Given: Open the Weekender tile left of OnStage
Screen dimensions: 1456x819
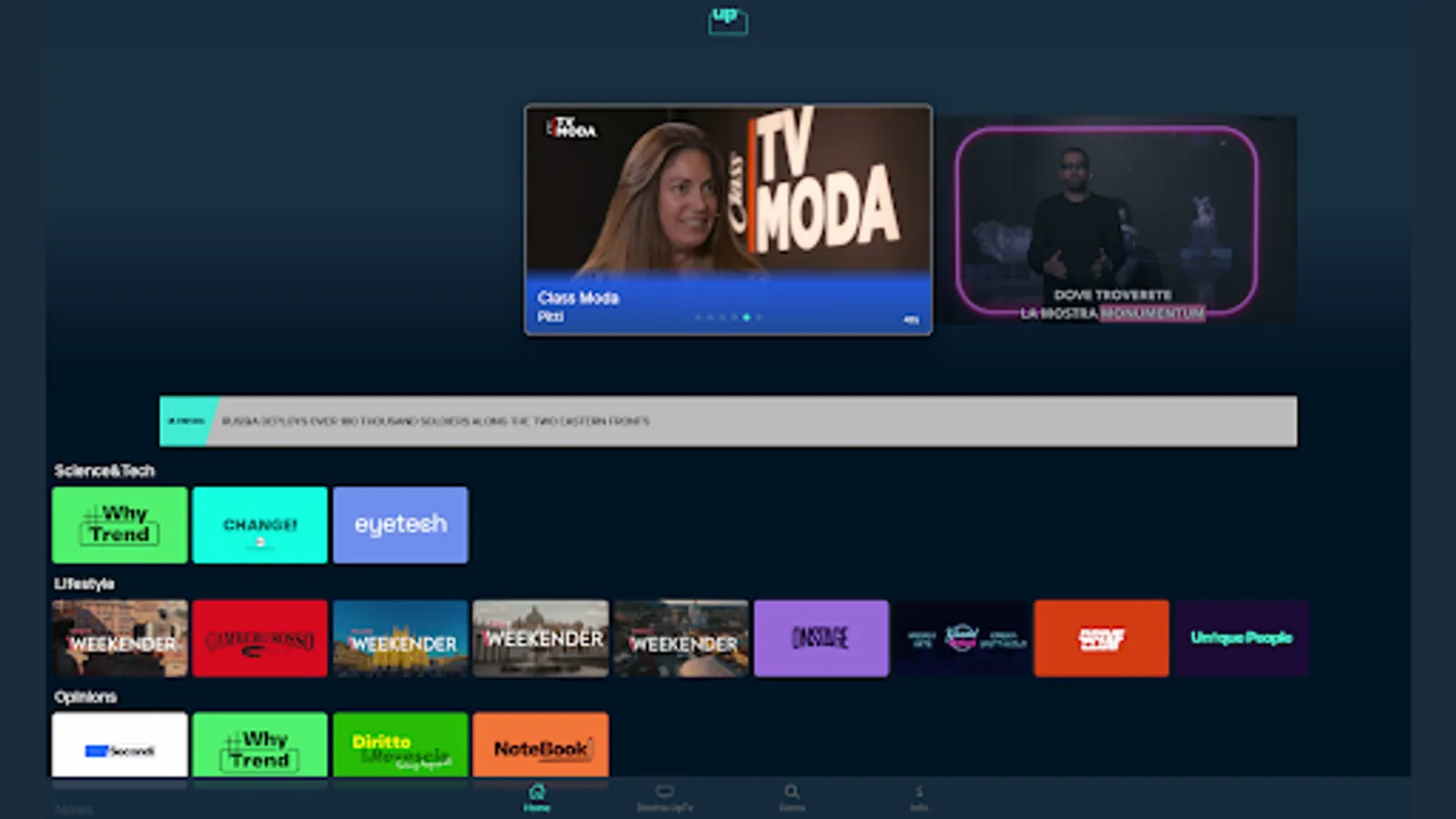Looking at the screenshot, I should pos(681,638).
